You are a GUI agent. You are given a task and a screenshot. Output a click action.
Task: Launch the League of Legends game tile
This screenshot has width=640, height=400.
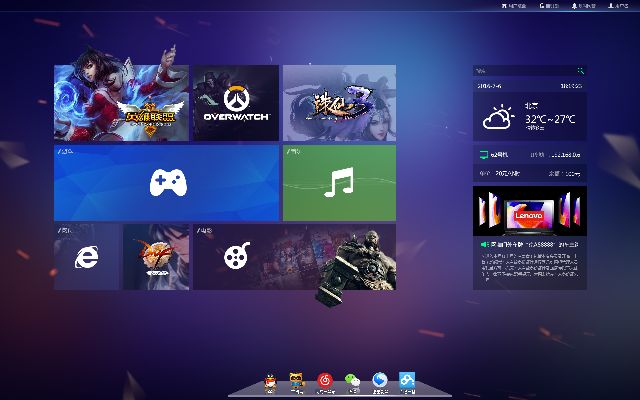pos(121,103)
